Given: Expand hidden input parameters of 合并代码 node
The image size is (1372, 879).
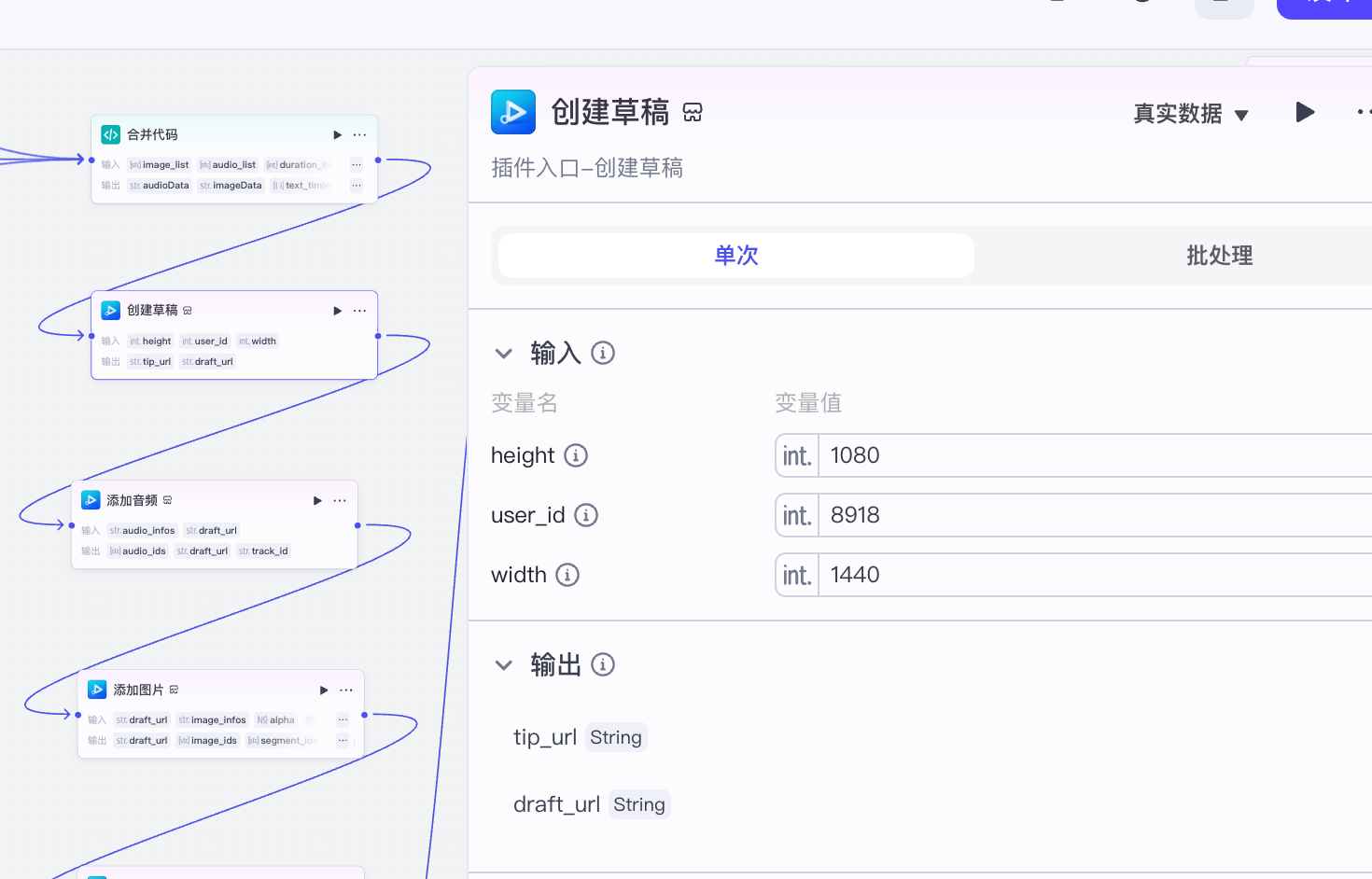Looking at the screenshot, I should 357,165.
